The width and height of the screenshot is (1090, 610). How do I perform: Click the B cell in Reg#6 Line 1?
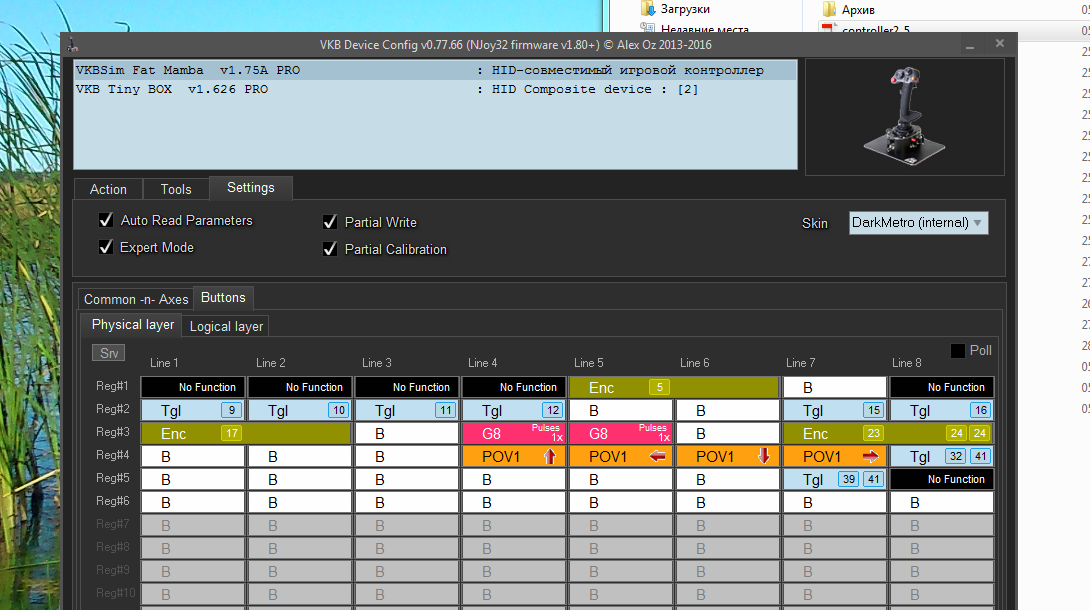pyautogui.click(x=193, y=502)
